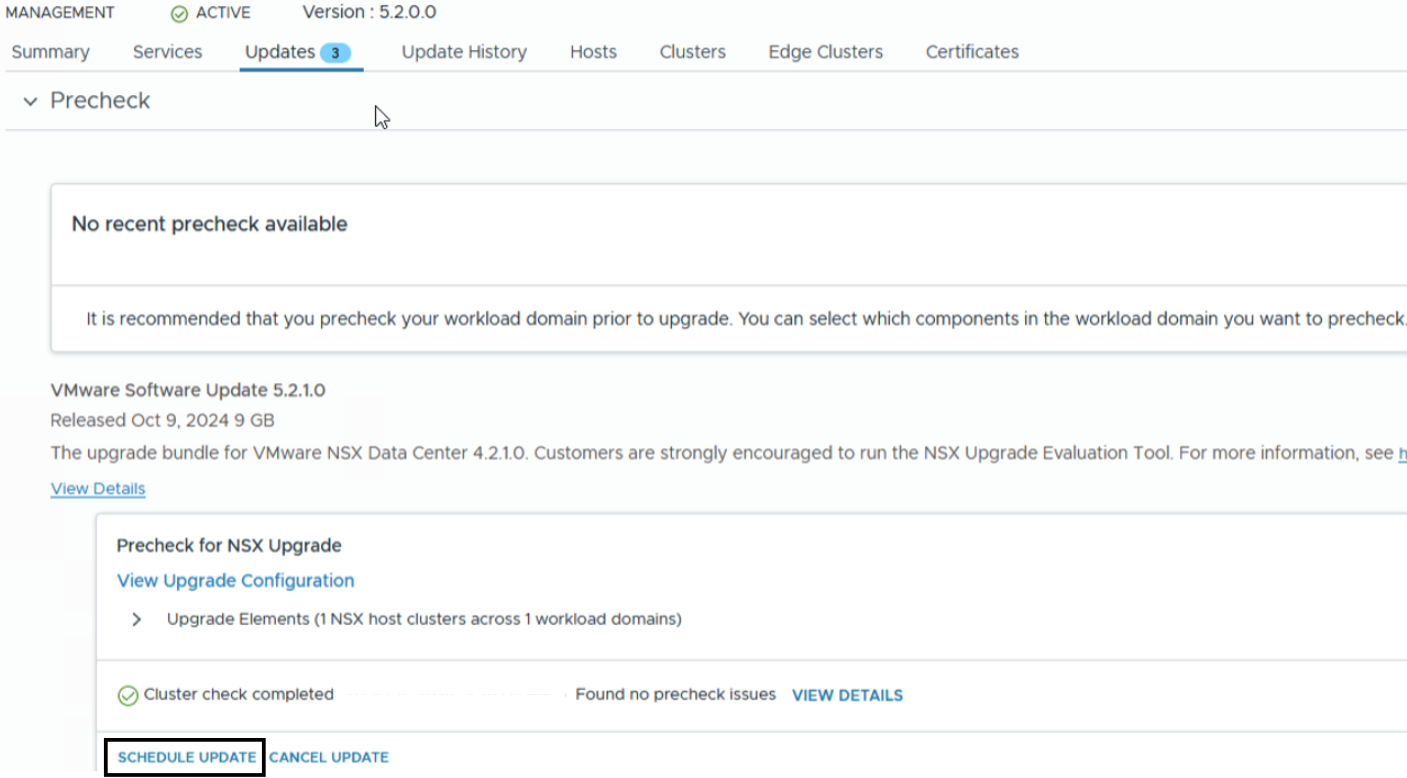Open the View Upgrade Configuration link
The image size is (1407, 778).
tap(235, 581)
